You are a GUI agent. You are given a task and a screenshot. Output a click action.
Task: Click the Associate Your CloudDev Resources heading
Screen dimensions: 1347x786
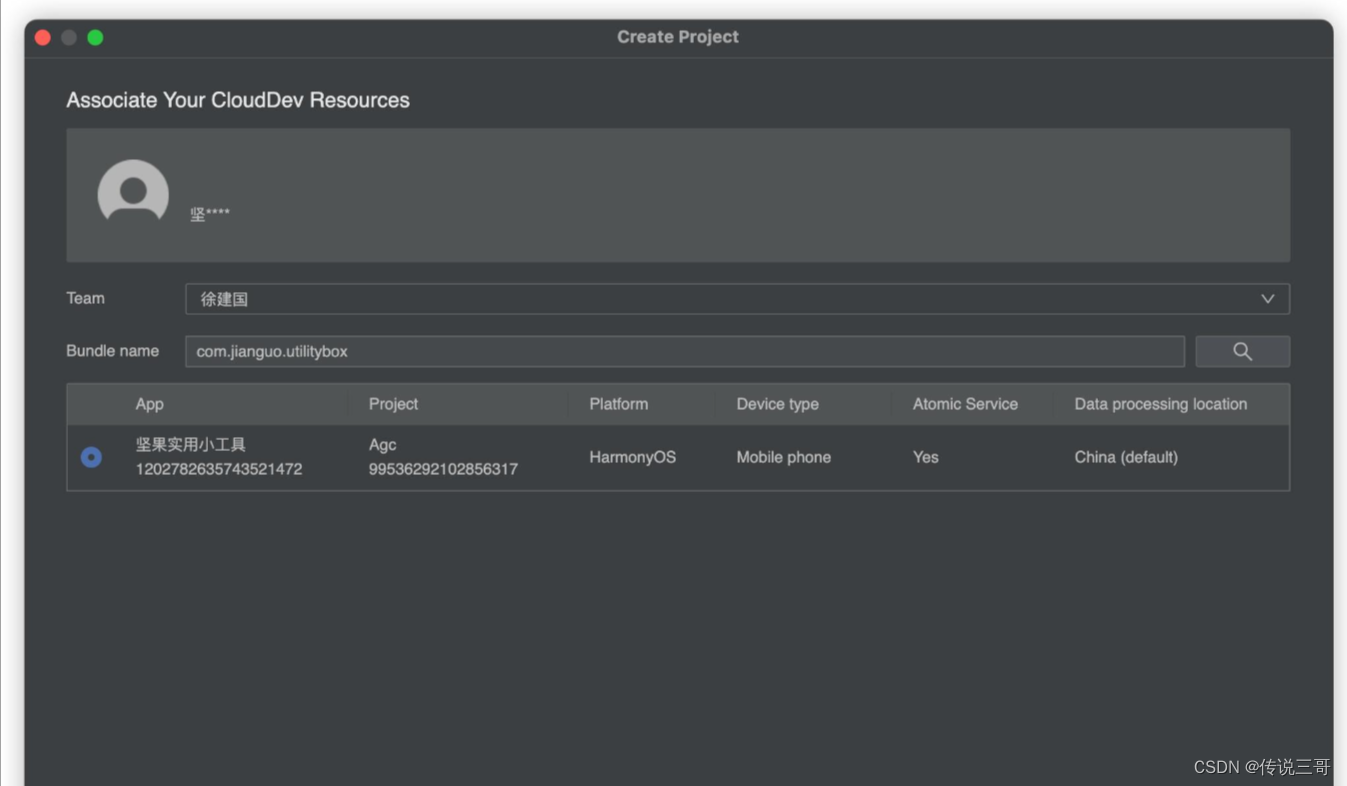[238, 100]
